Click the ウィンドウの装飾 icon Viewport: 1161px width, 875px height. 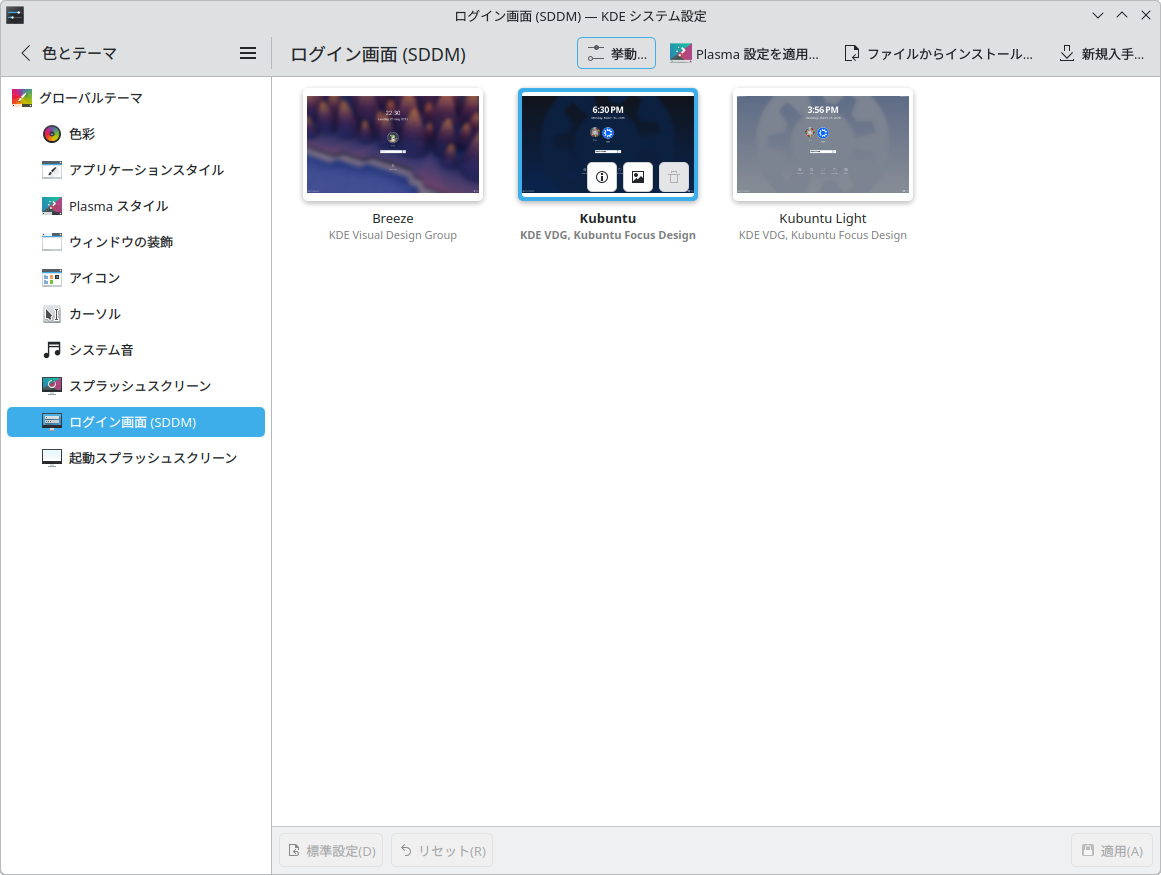[x=52, y=242]
